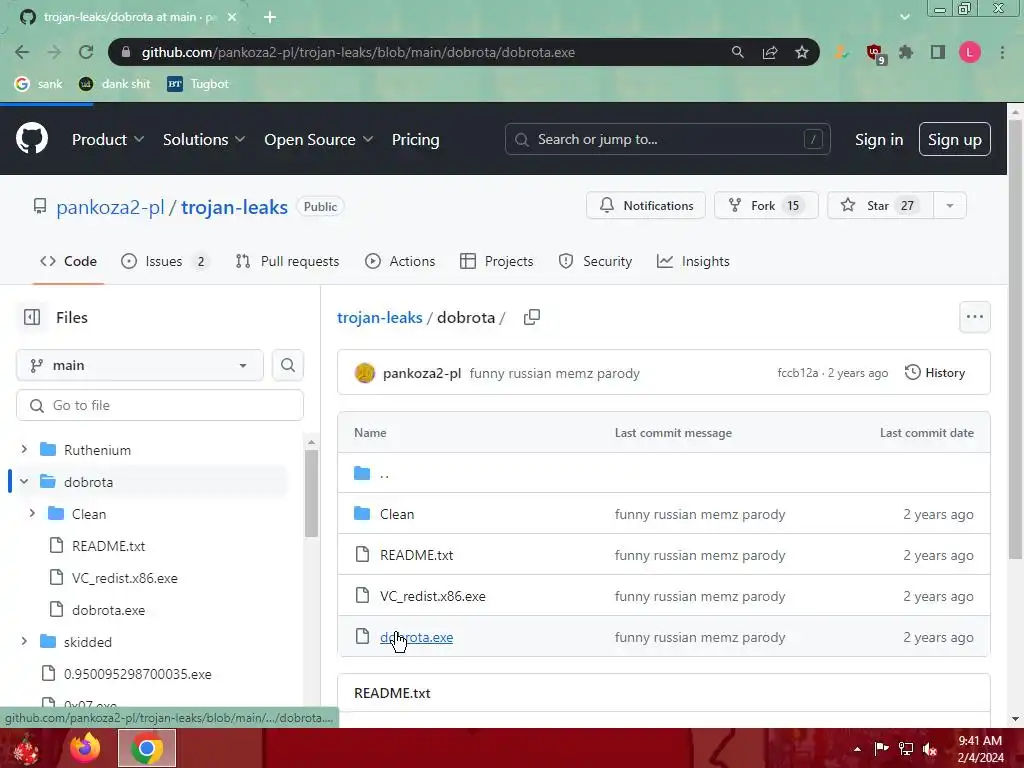Open the fccb12a commit hash link
The image size is (1024, 768).
coord(797,373)
